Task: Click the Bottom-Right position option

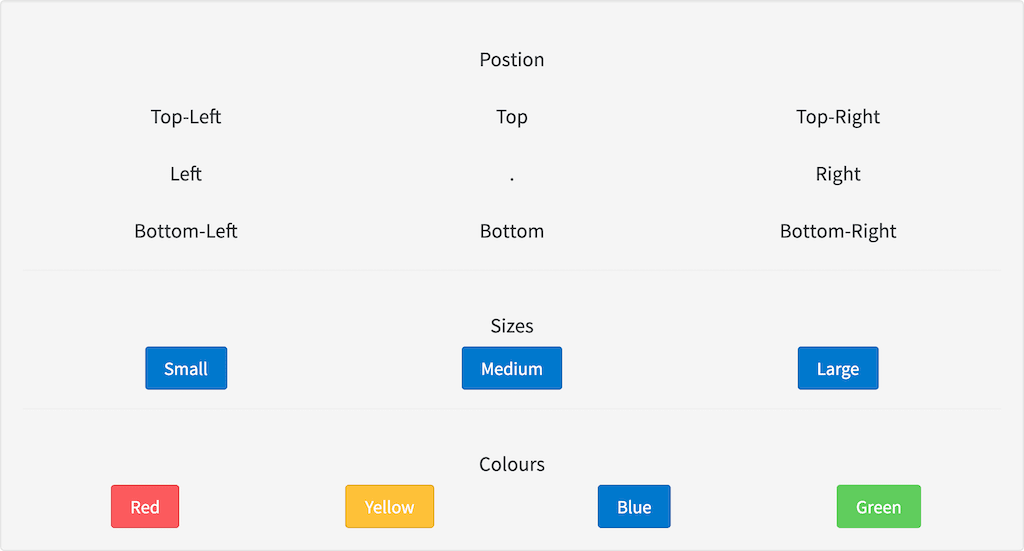Action: coord(838,231)
